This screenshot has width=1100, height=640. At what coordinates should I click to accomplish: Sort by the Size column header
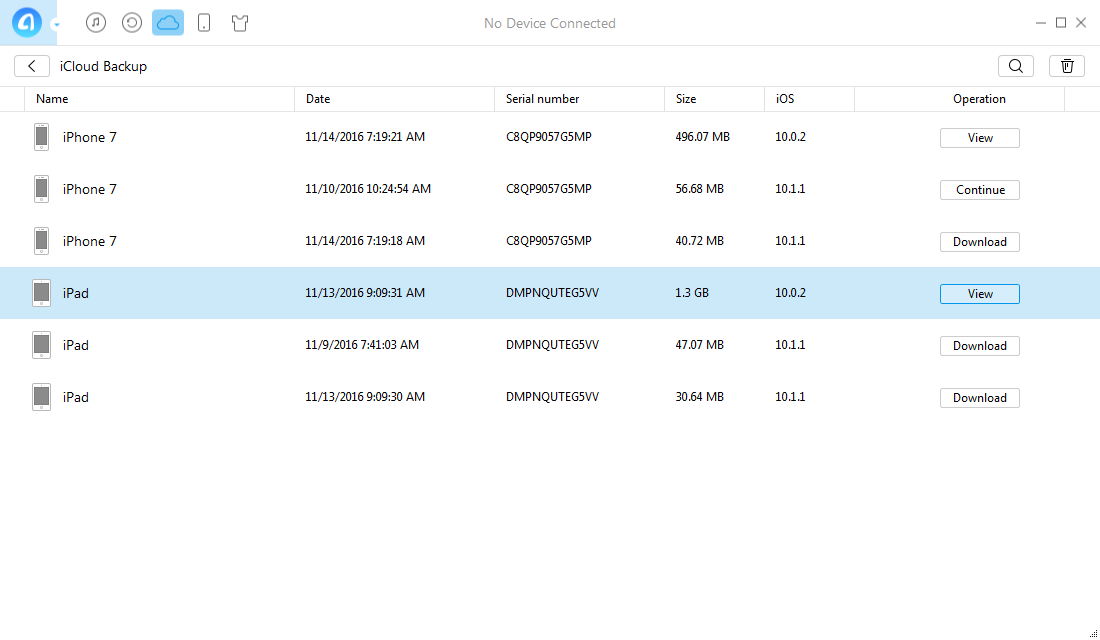(686, 99)
